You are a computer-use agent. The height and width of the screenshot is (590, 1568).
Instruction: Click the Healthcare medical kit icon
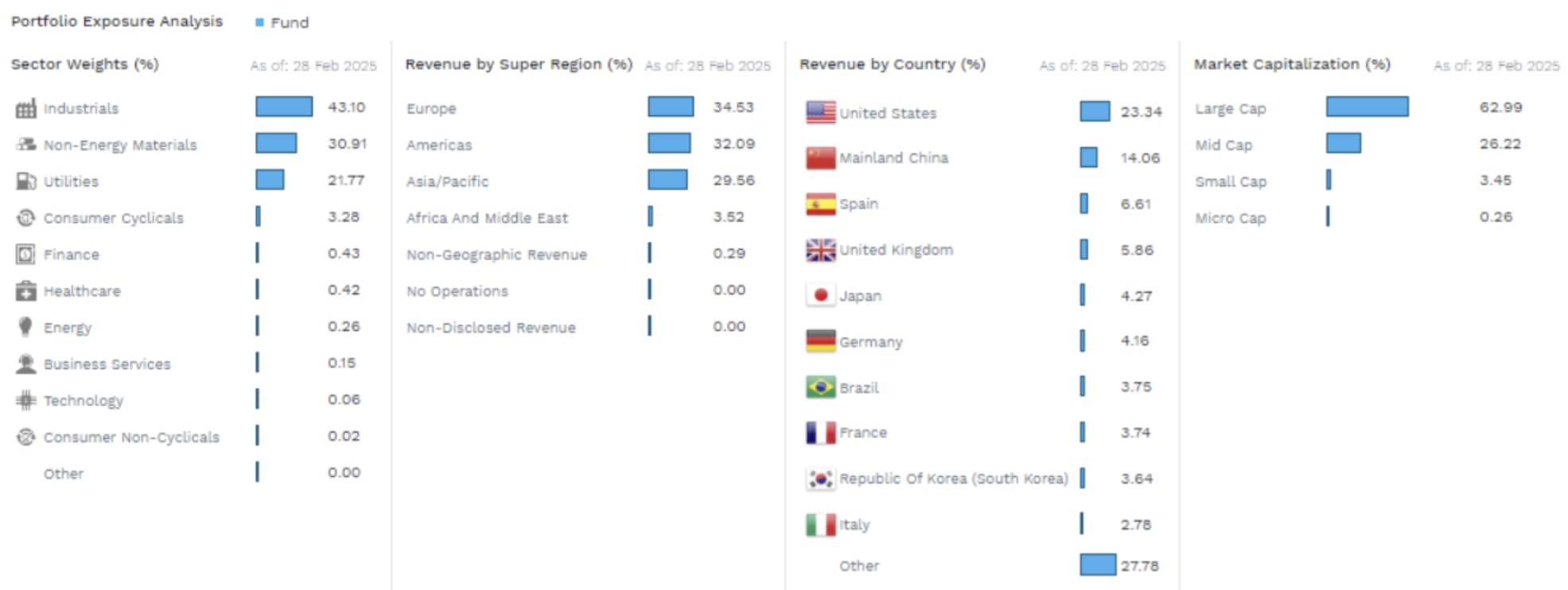25,291
